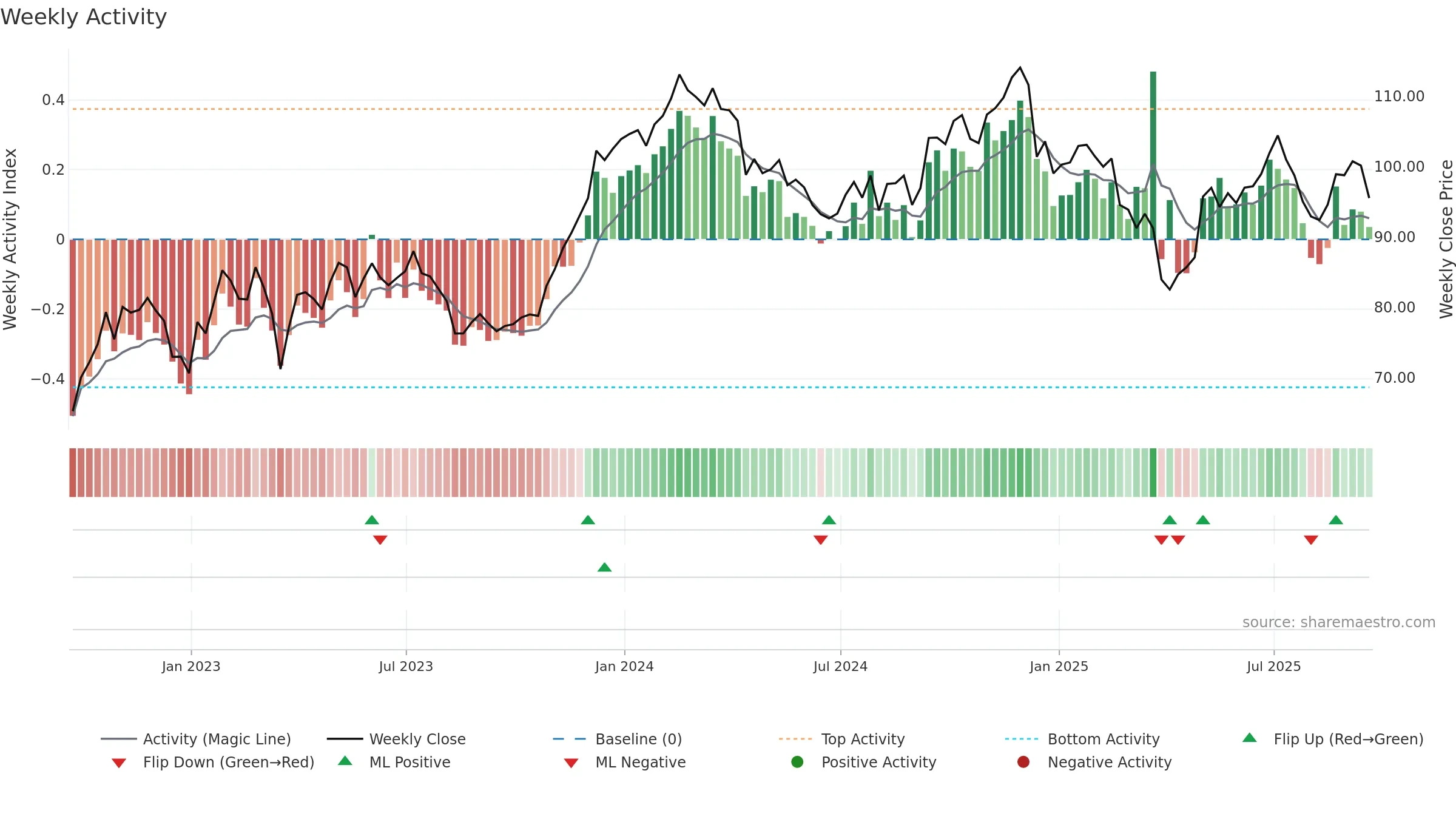Click the 0.4 activity axis label

coord(53,100)
